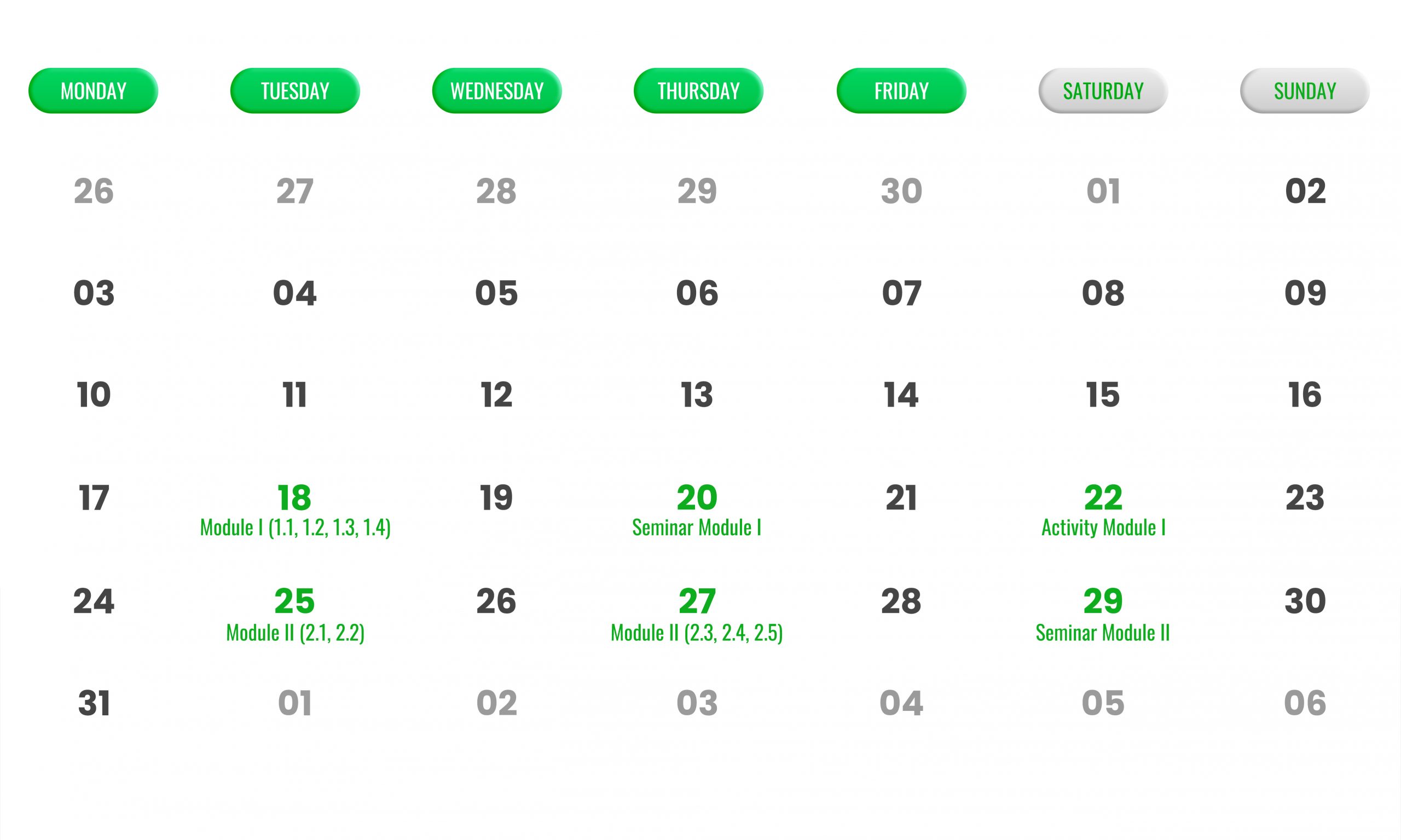Click the FRIDAY header pill
Image resolution: width=1401 pixels, height=840 pixels.
point(901,90)
